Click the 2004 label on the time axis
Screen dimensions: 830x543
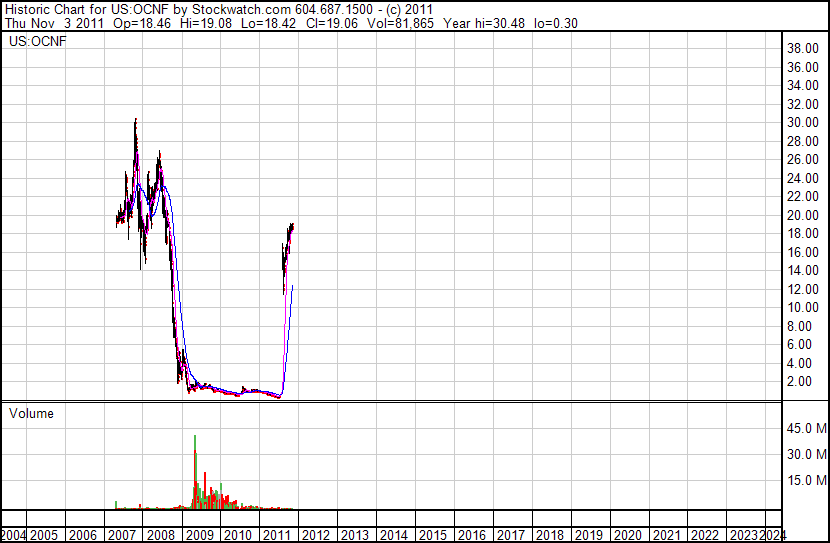point(14,535)
